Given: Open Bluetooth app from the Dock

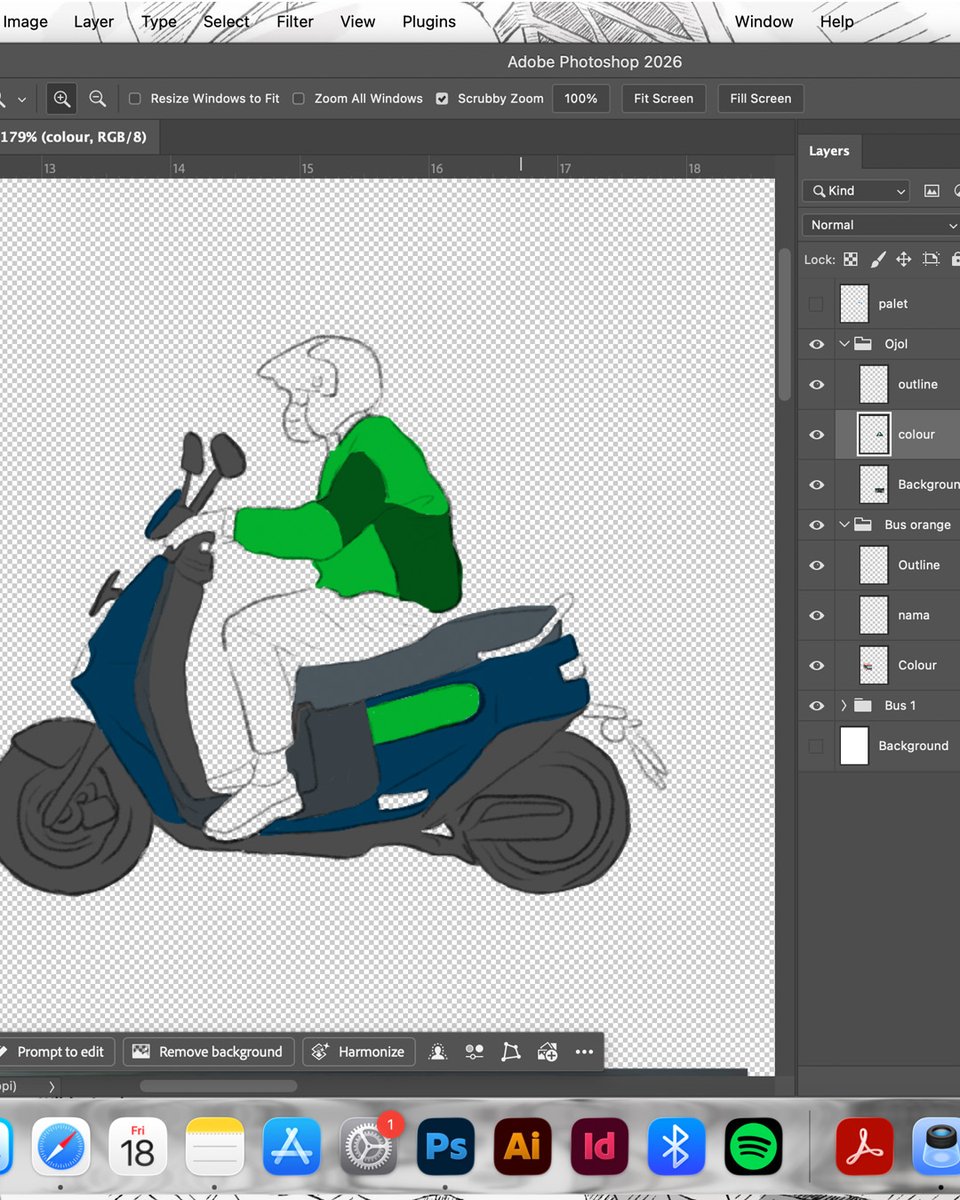Looking at the screenshot, I should tap(676, 1146).
